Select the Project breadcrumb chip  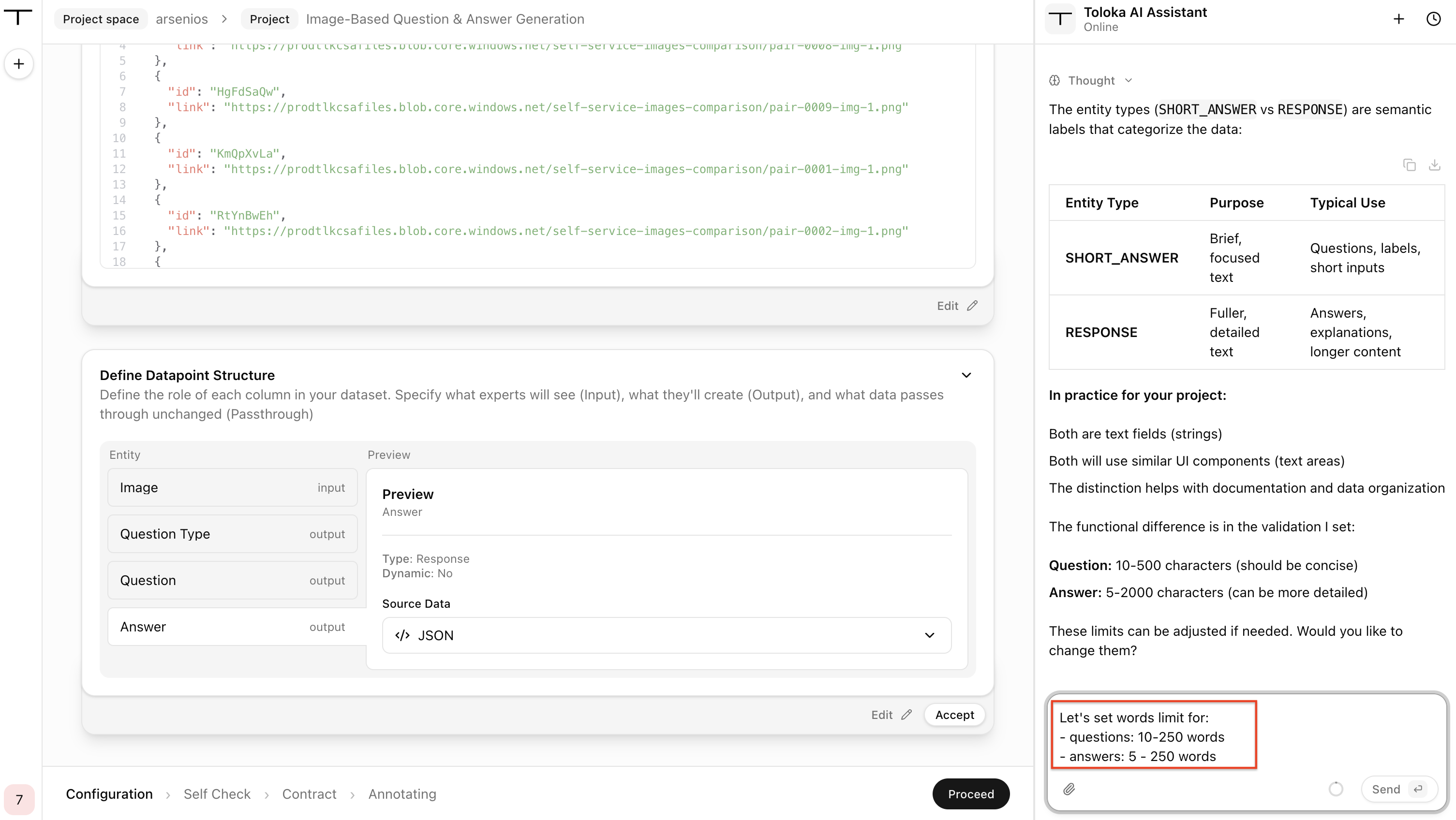pos(269,19)
